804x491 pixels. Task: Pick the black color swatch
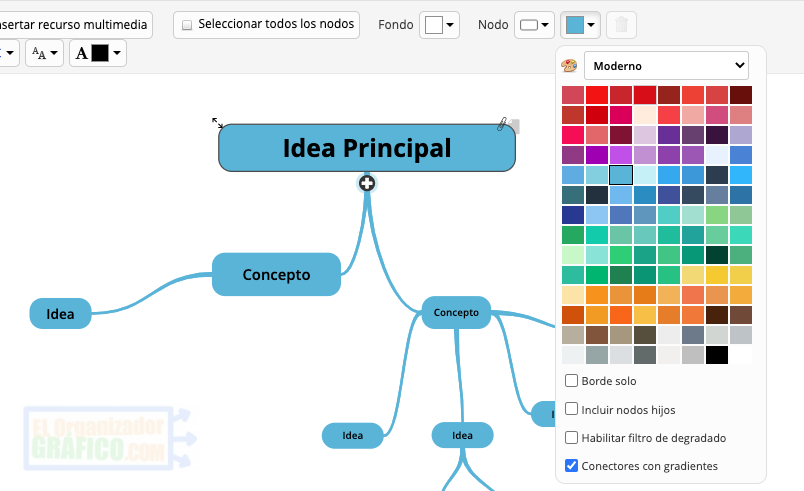point(716,354)
